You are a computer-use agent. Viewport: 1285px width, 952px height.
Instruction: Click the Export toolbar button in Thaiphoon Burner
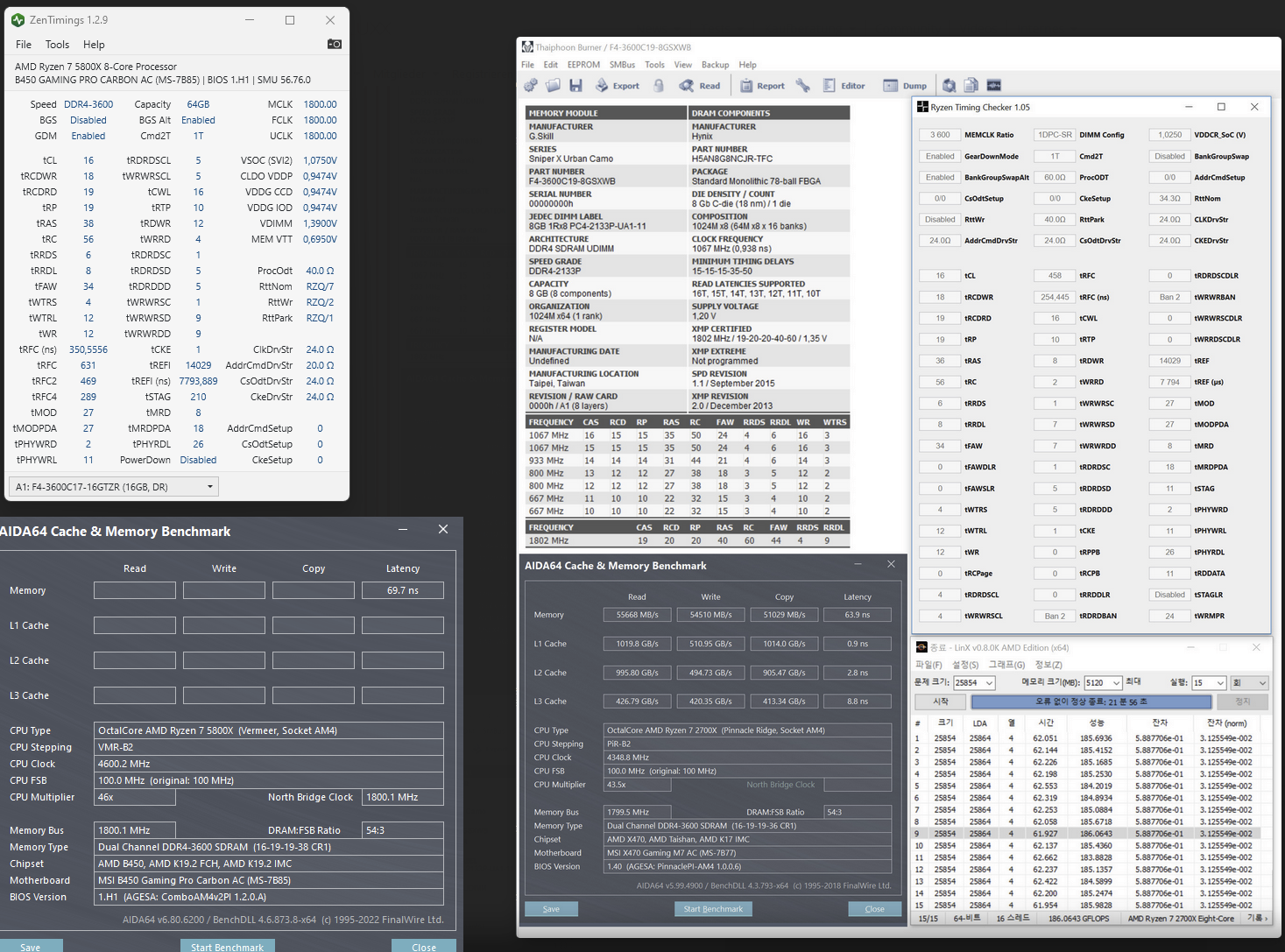coord(618,86)
